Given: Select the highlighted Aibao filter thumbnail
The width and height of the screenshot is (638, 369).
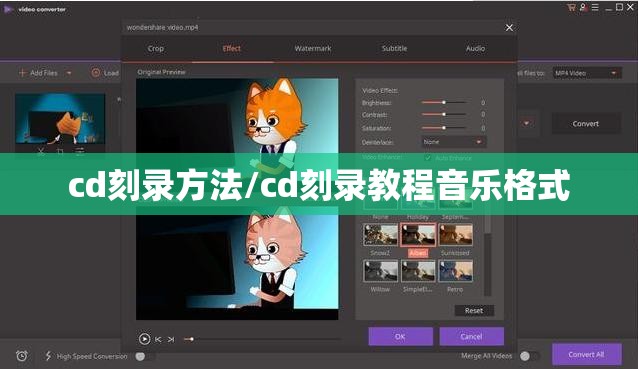Looking at the screenshot, I should point(418,235).
